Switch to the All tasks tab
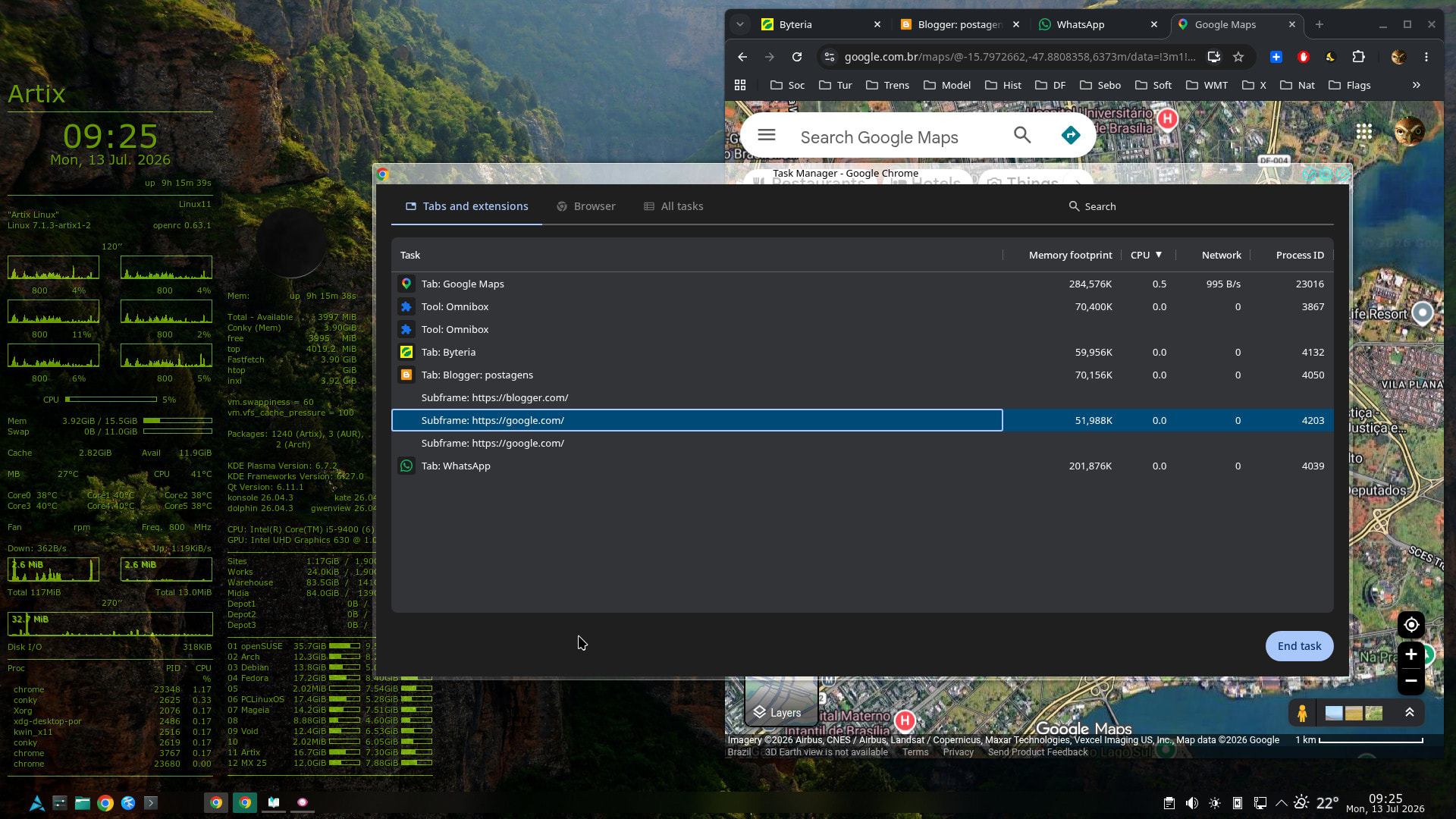Viewport: 1456px width, 819px height. click(x=673, y=206)
